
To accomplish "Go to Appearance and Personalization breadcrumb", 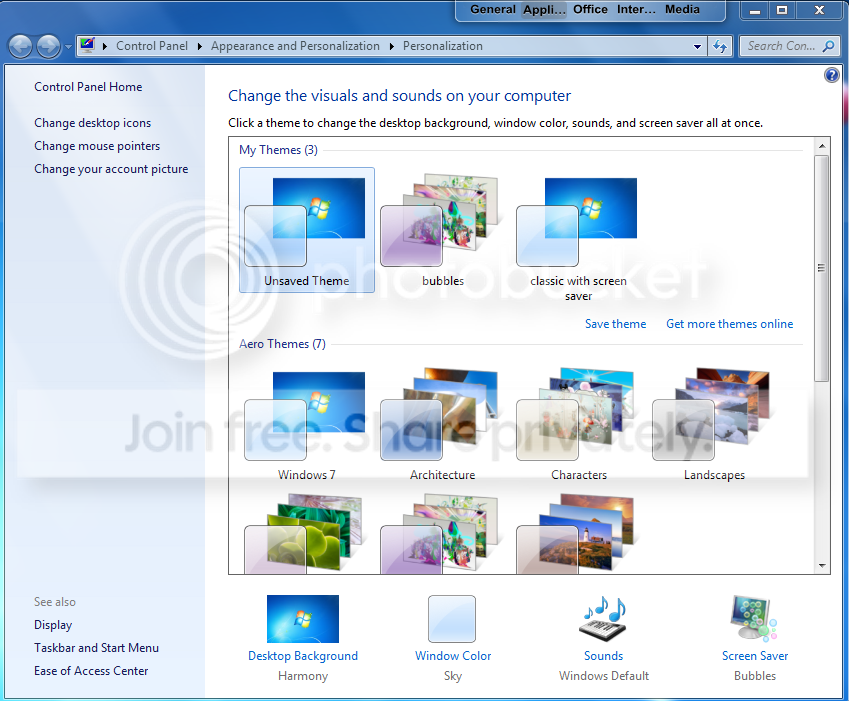I will pos(295,46).
